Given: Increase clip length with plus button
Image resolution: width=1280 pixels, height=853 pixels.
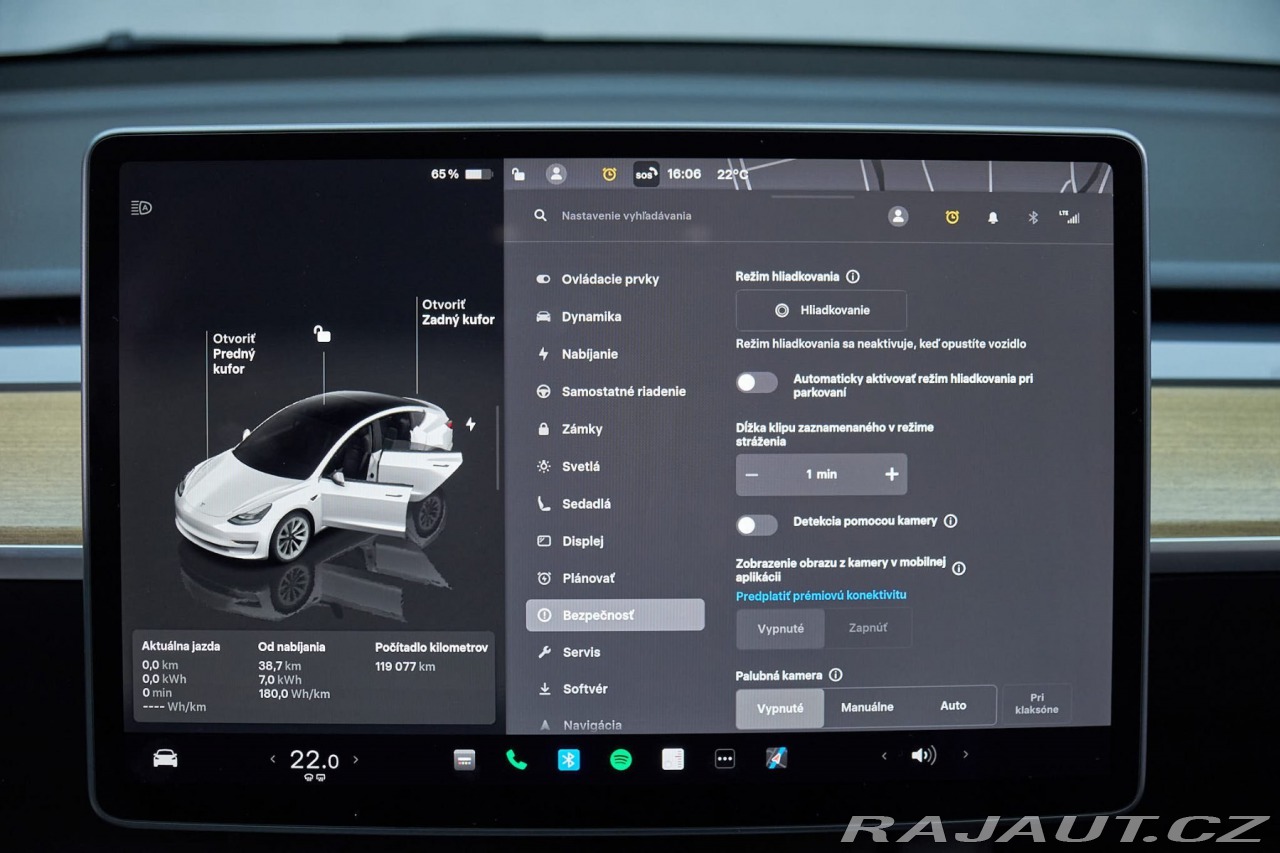Looking at the screenshot, I should 891,474.
